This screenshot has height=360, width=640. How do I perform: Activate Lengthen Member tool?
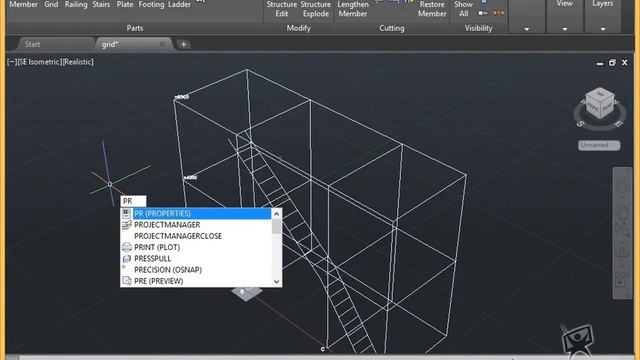point(353,9)
